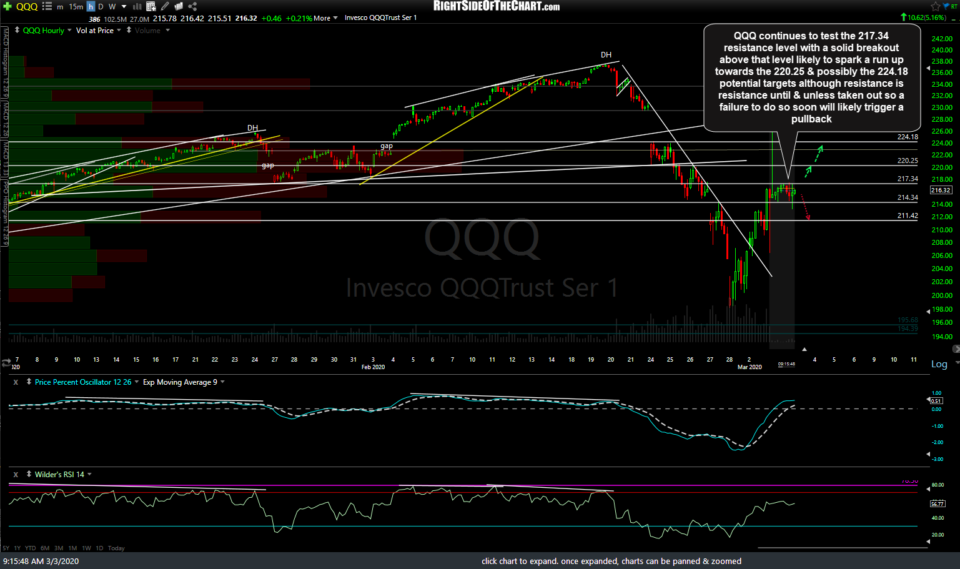This screenshot has height=569, width=960.
Task: Expand the More dropdown in quote bar
Action: pos(326,18)
